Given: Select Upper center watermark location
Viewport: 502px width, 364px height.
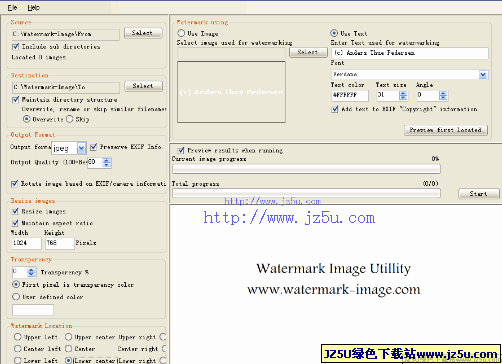Looking at the screenshot, I should pyautogui.click(x=68, y=337).
